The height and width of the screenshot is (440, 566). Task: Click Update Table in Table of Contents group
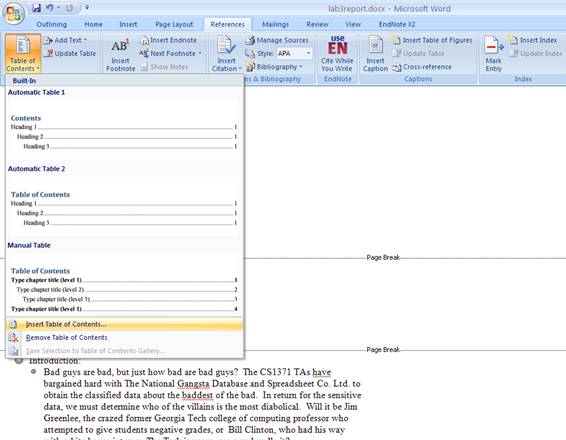click(70, 53)
